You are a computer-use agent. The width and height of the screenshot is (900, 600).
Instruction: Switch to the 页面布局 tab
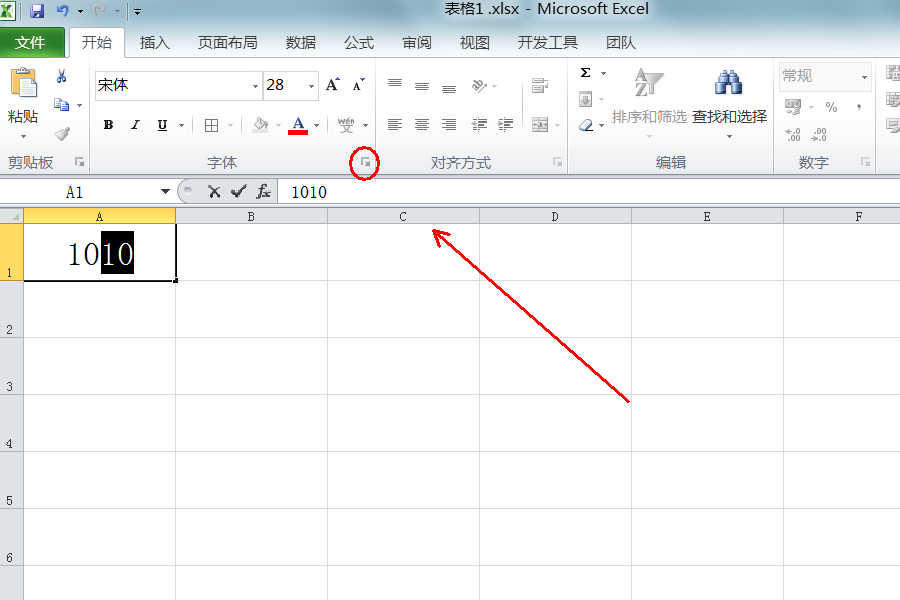point(227,42)
